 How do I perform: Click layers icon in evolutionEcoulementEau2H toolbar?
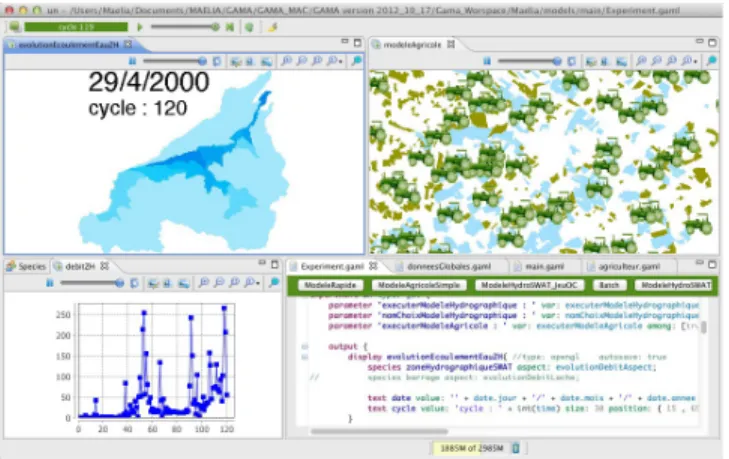(236, 61)
